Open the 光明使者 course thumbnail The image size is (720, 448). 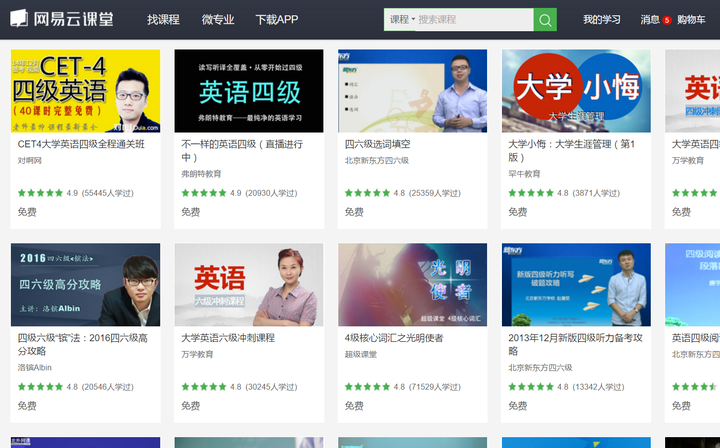[x=412, y=285]
